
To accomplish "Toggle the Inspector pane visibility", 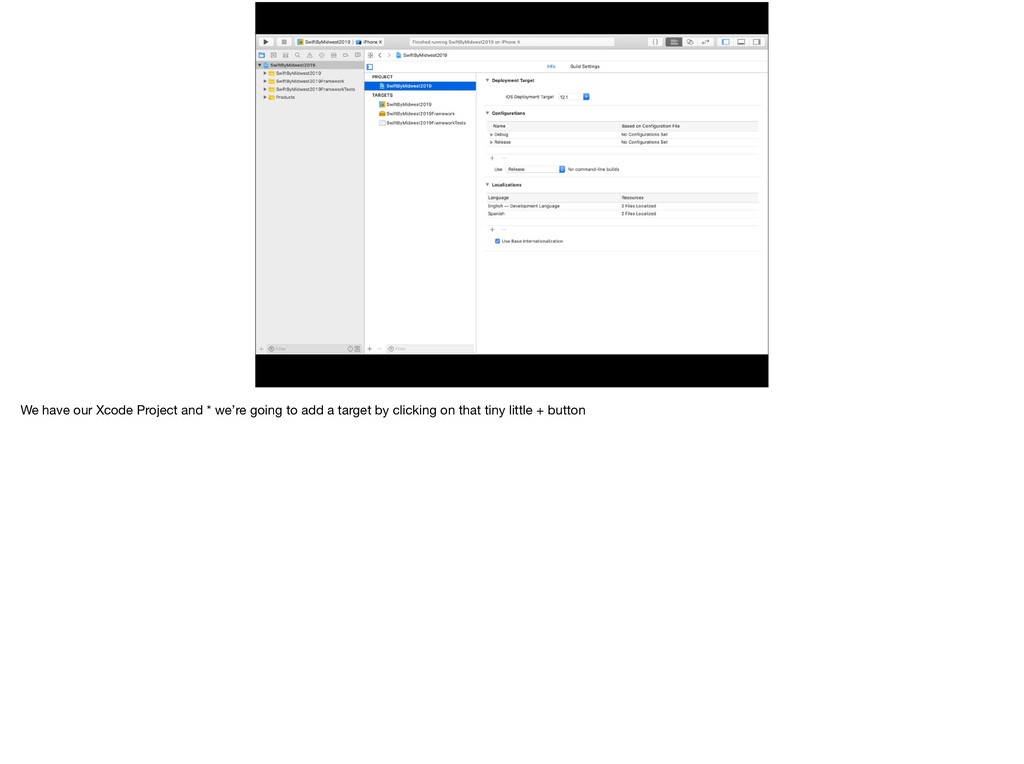I will coord(757,42).
